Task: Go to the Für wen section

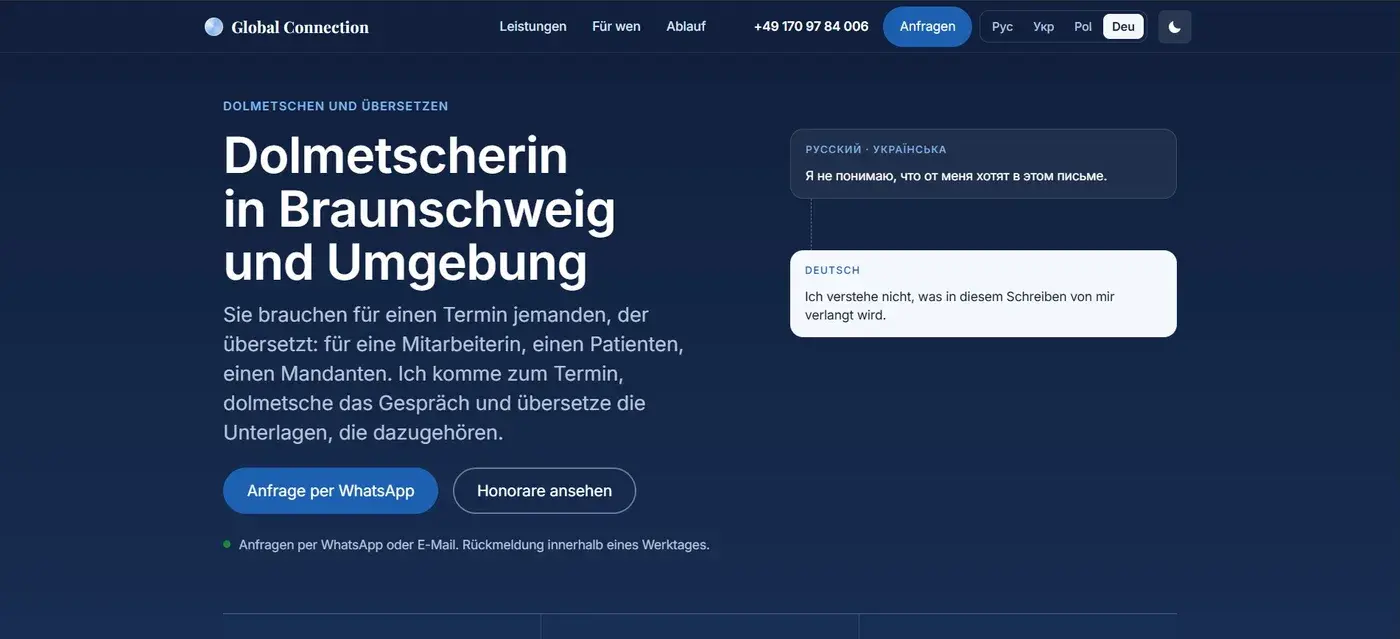Action: pos(616,26)
